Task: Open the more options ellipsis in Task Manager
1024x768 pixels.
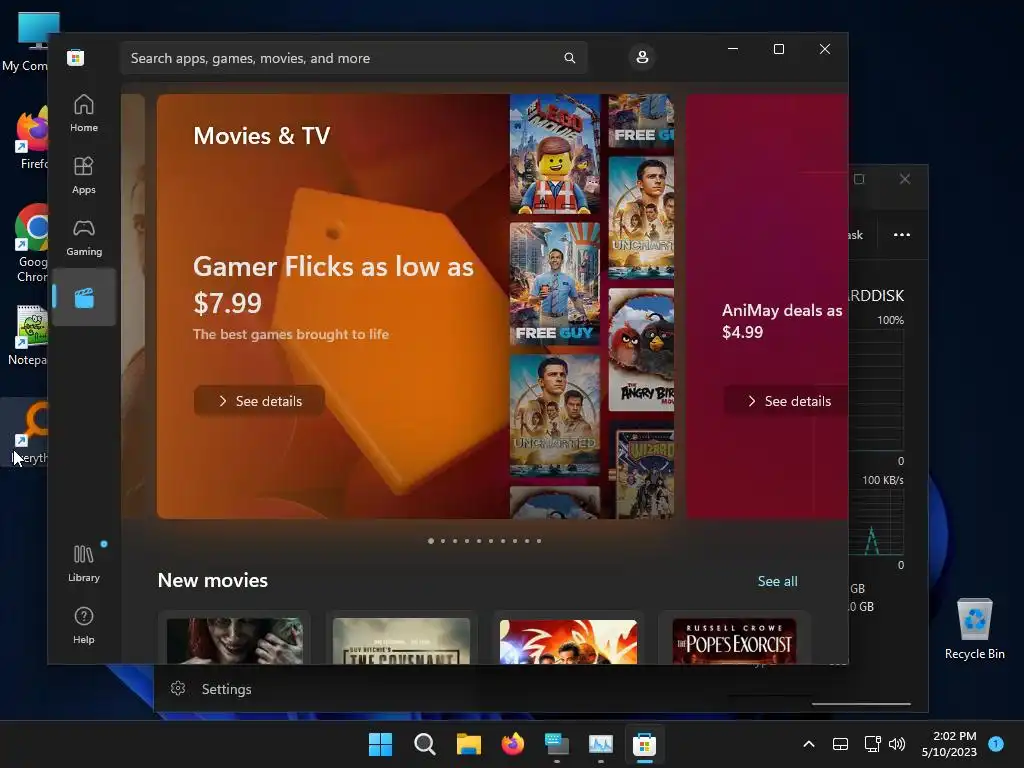Action: pyautogui.click(x=902, y=235)
